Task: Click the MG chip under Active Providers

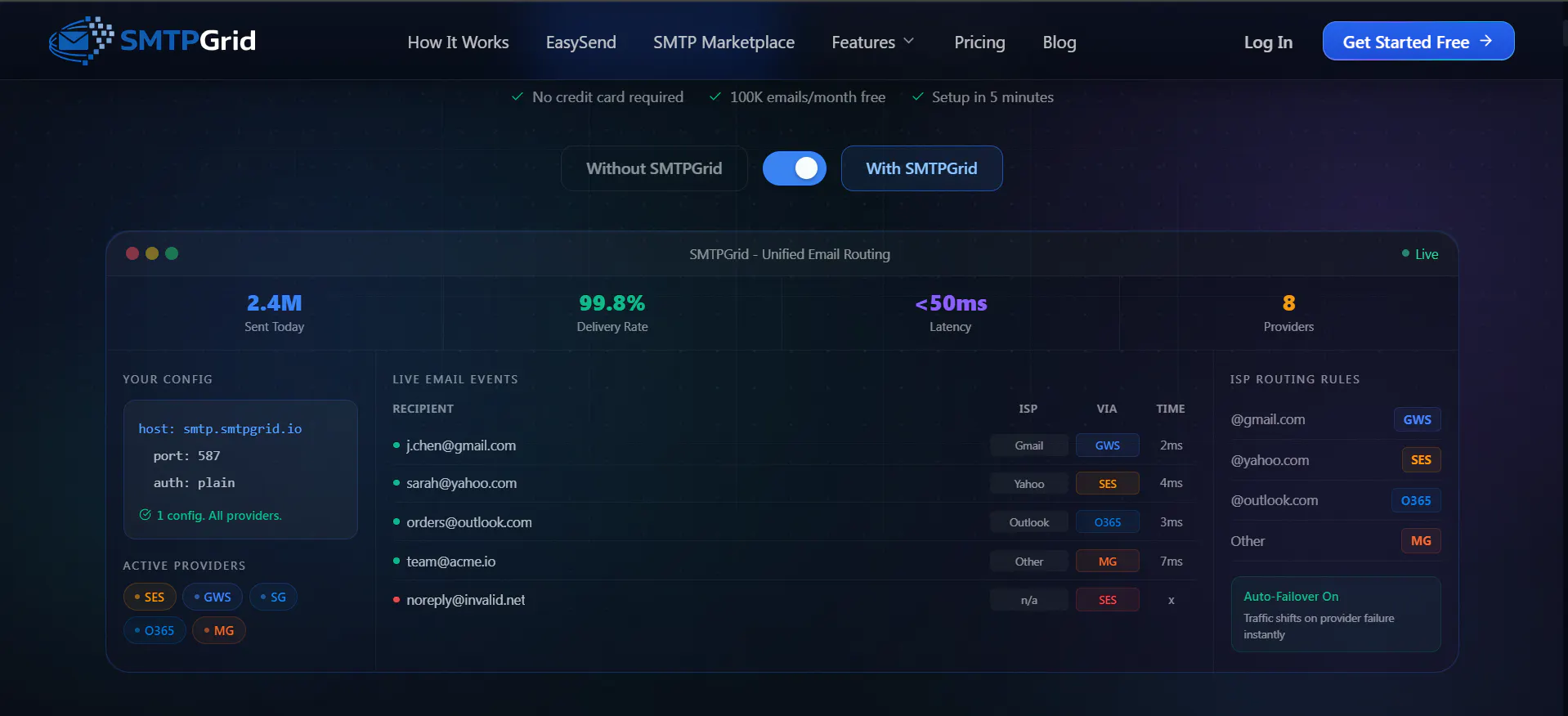Action: click(x=219, y=630)
